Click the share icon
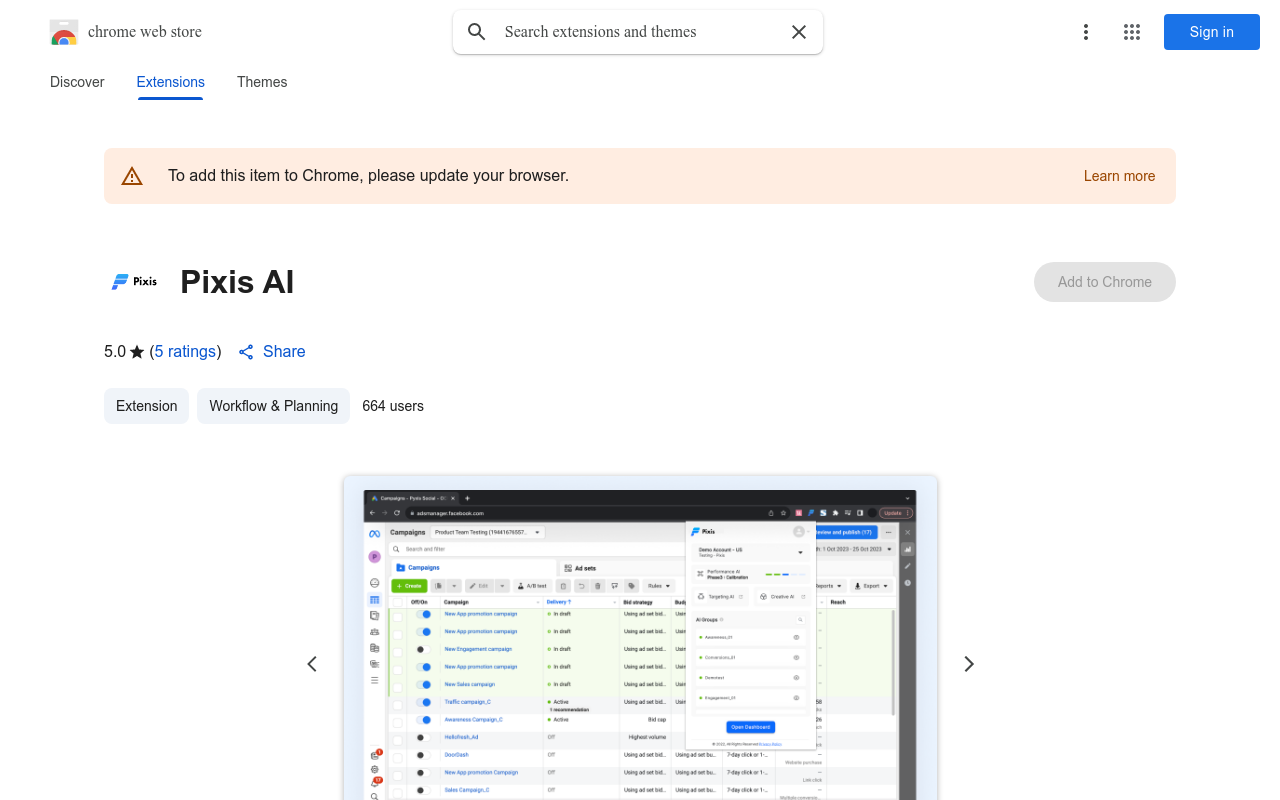The width and height of the screenshot is (1280, 800). pos(246,352)
